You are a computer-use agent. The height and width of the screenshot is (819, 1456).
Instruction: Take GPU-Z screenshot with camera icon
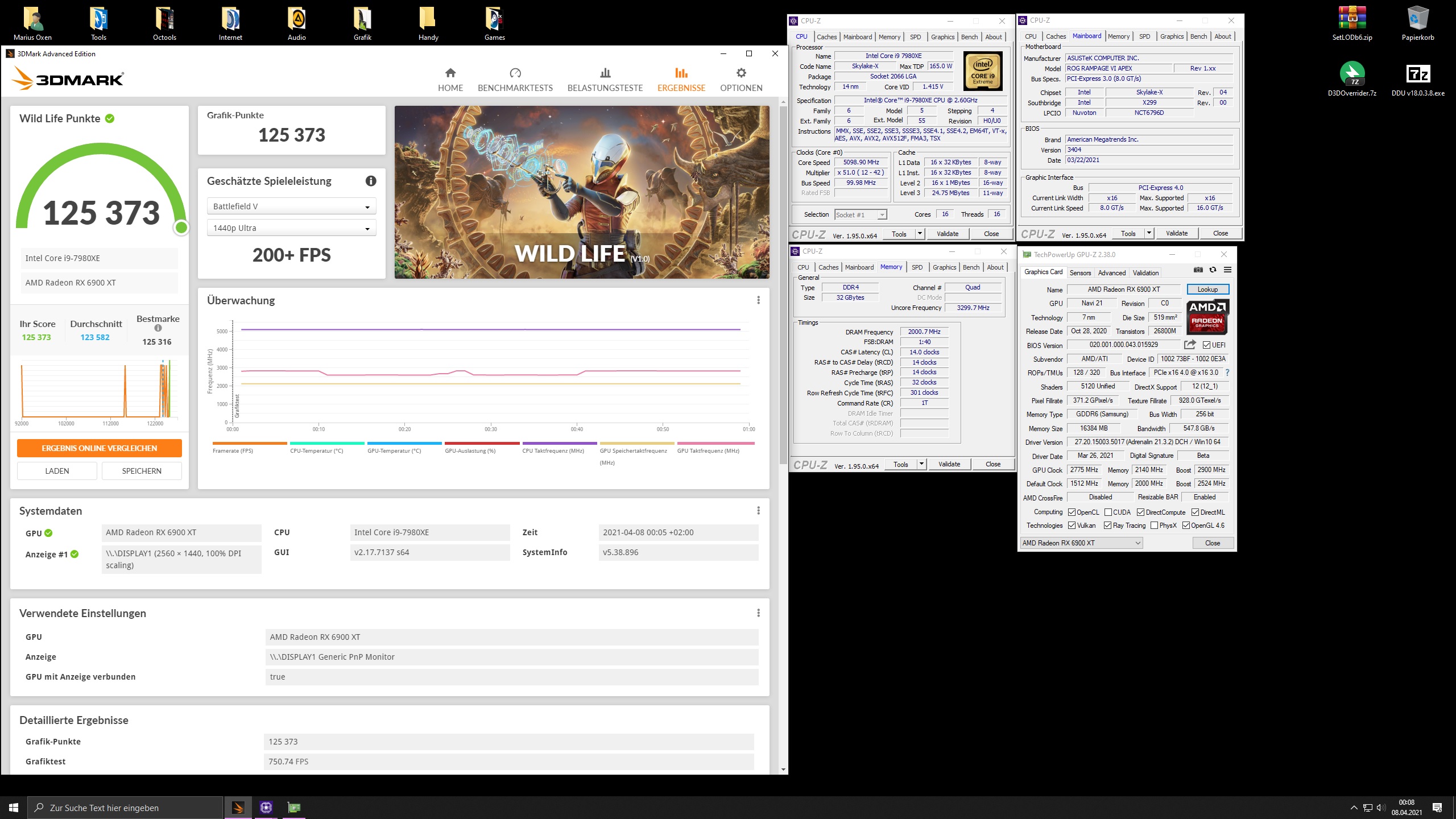pyautogui.click(x=1198, y=270)
